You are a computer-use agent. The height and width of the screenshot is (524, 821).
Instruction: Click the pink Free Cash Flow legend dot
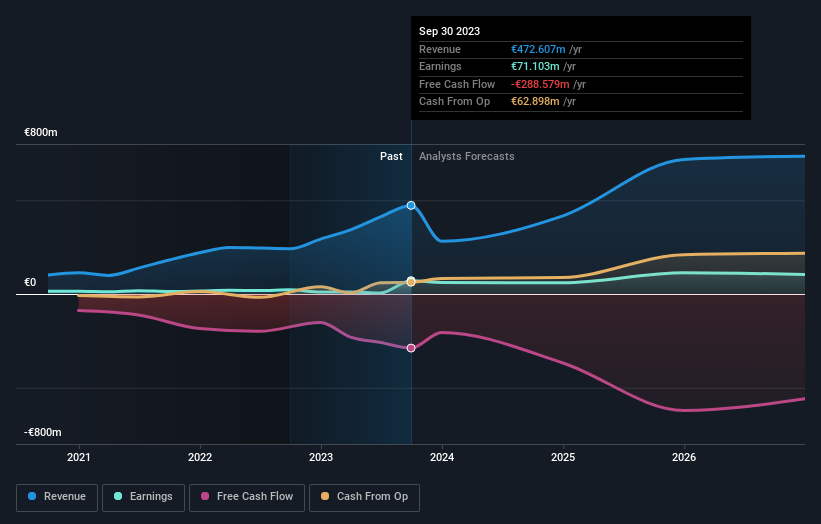(205, 496)
